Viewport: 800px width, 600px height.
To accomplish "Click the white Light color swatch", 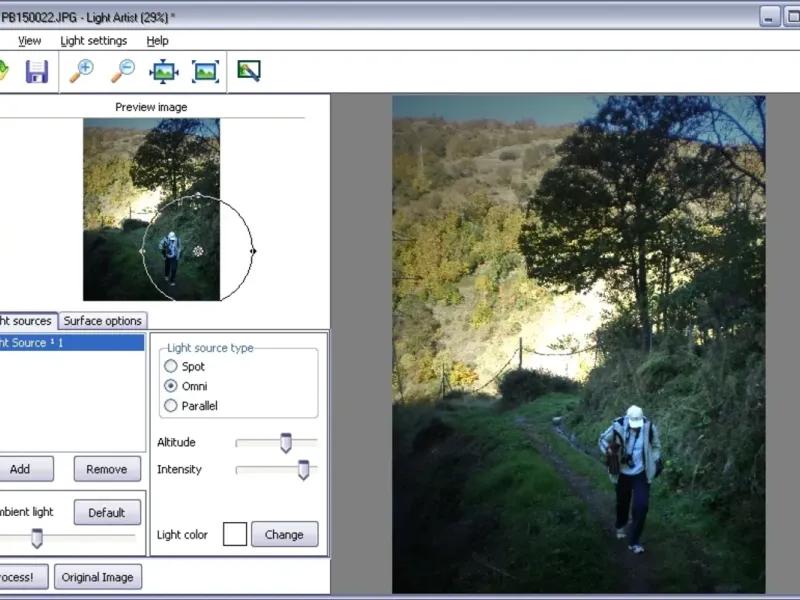I will pyautogui.click(x=235, y=534).
